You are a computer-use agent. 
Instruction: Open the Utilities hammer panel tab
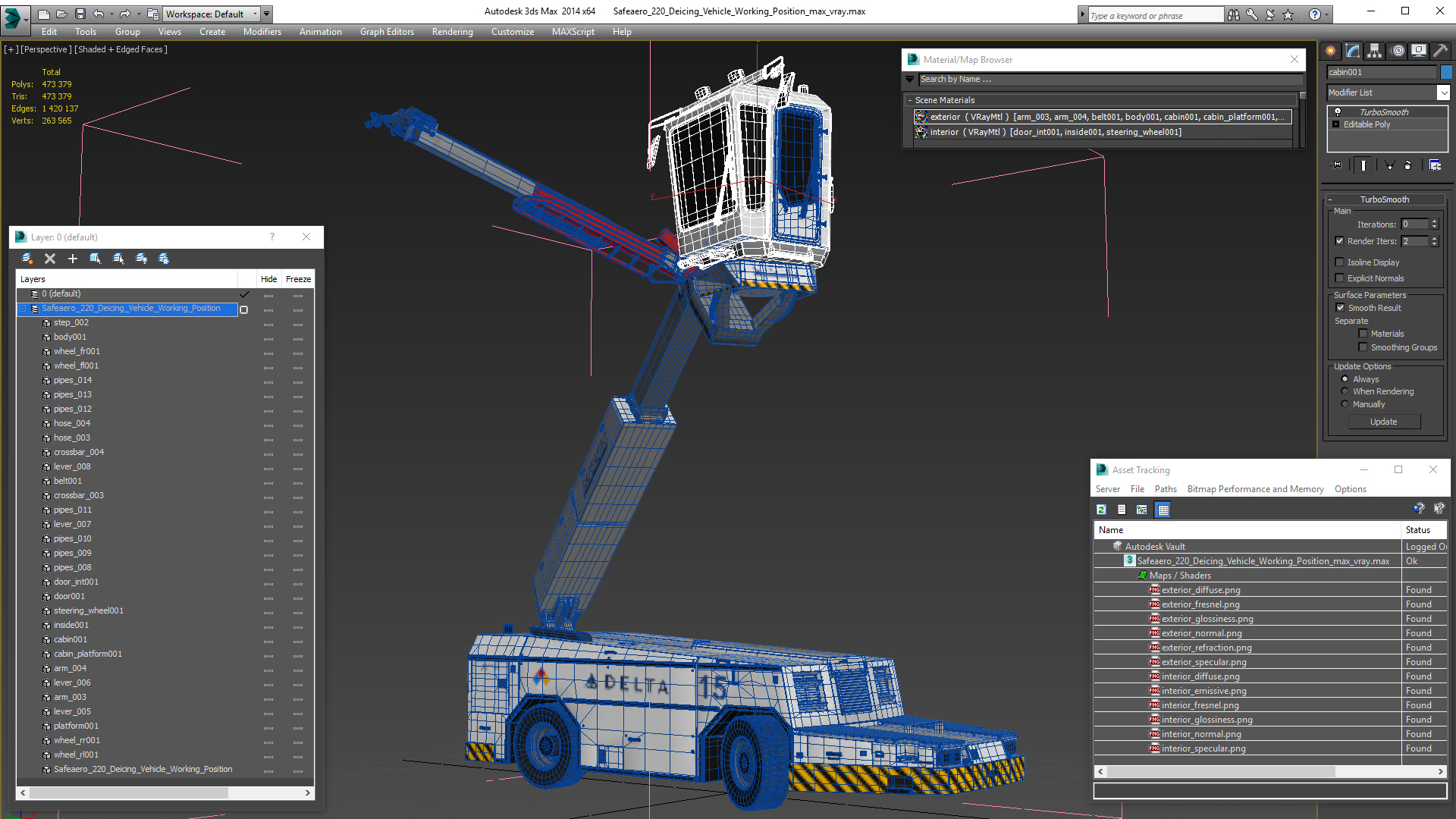pos(1440,51)
